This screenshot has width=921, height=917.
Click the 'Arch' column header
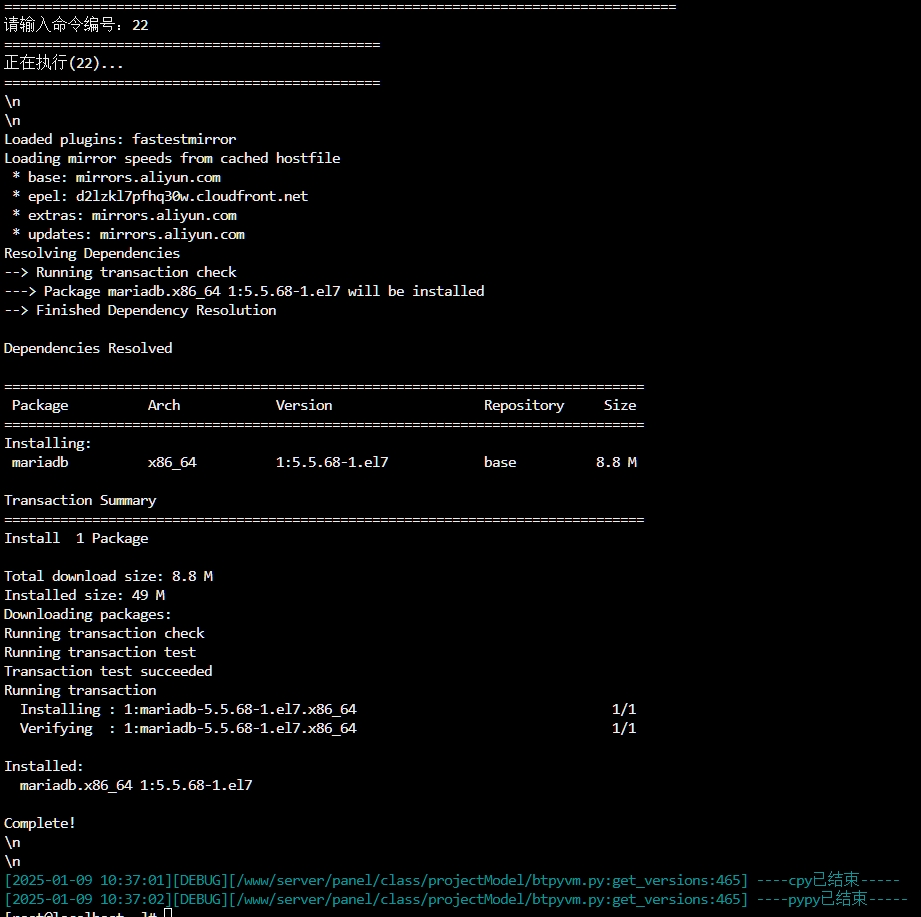[164, 405]
